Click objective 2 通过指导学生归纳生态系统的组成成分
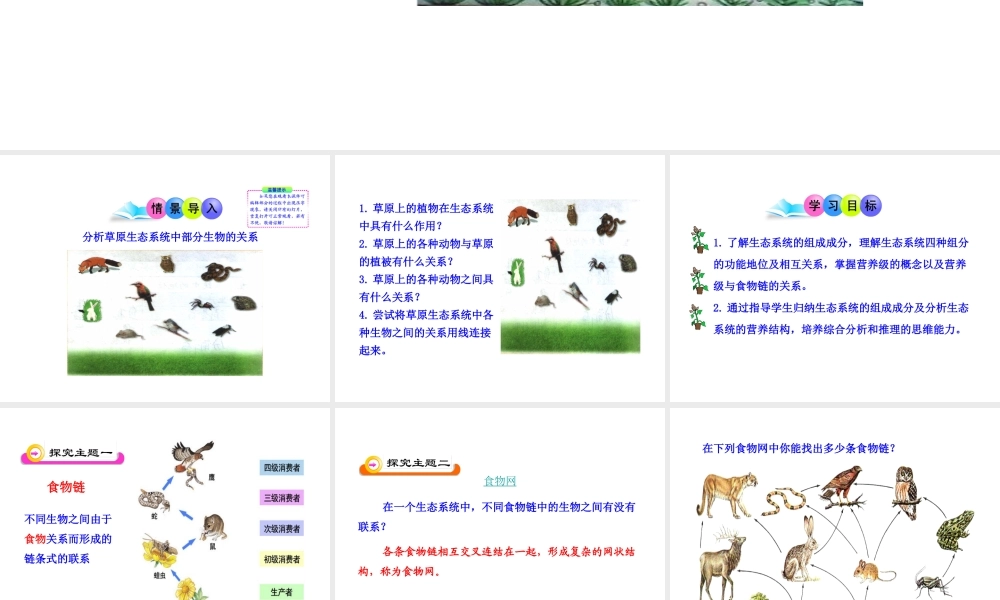This screenshot has width=1000, height=600. 841,318
